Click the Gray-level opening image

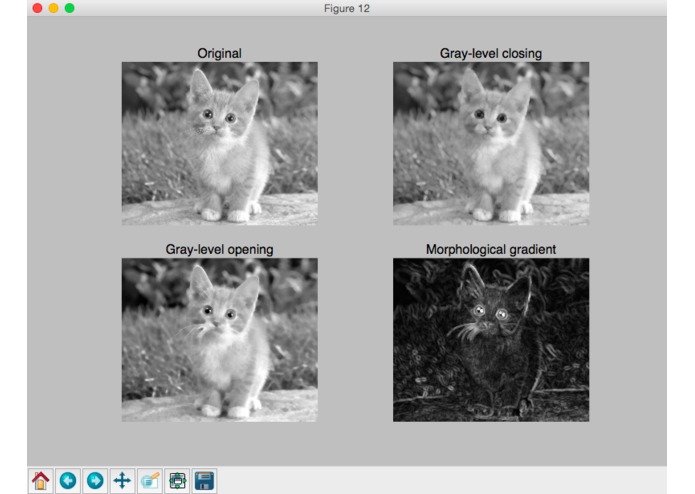(x=220, y=340)
